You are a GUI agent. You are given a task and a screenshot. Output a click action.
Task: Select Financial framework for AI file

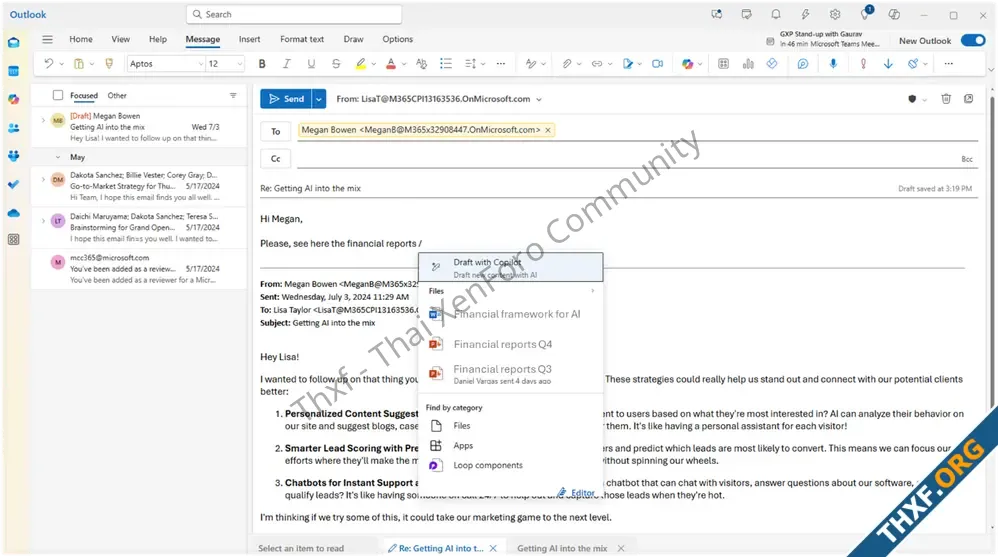tap(510, 314)
